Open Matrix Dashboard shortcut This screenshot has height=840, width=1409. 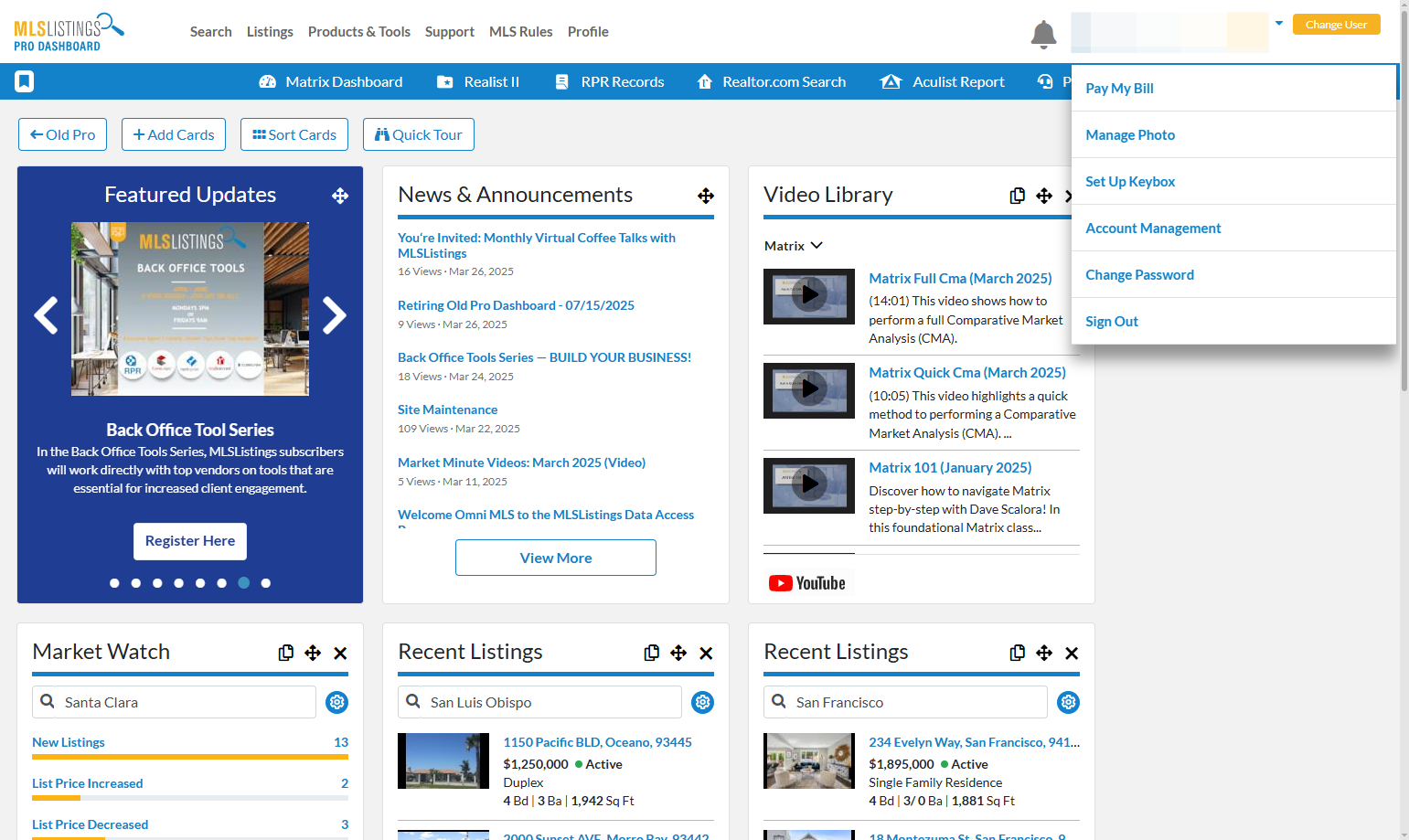point(331,82)
